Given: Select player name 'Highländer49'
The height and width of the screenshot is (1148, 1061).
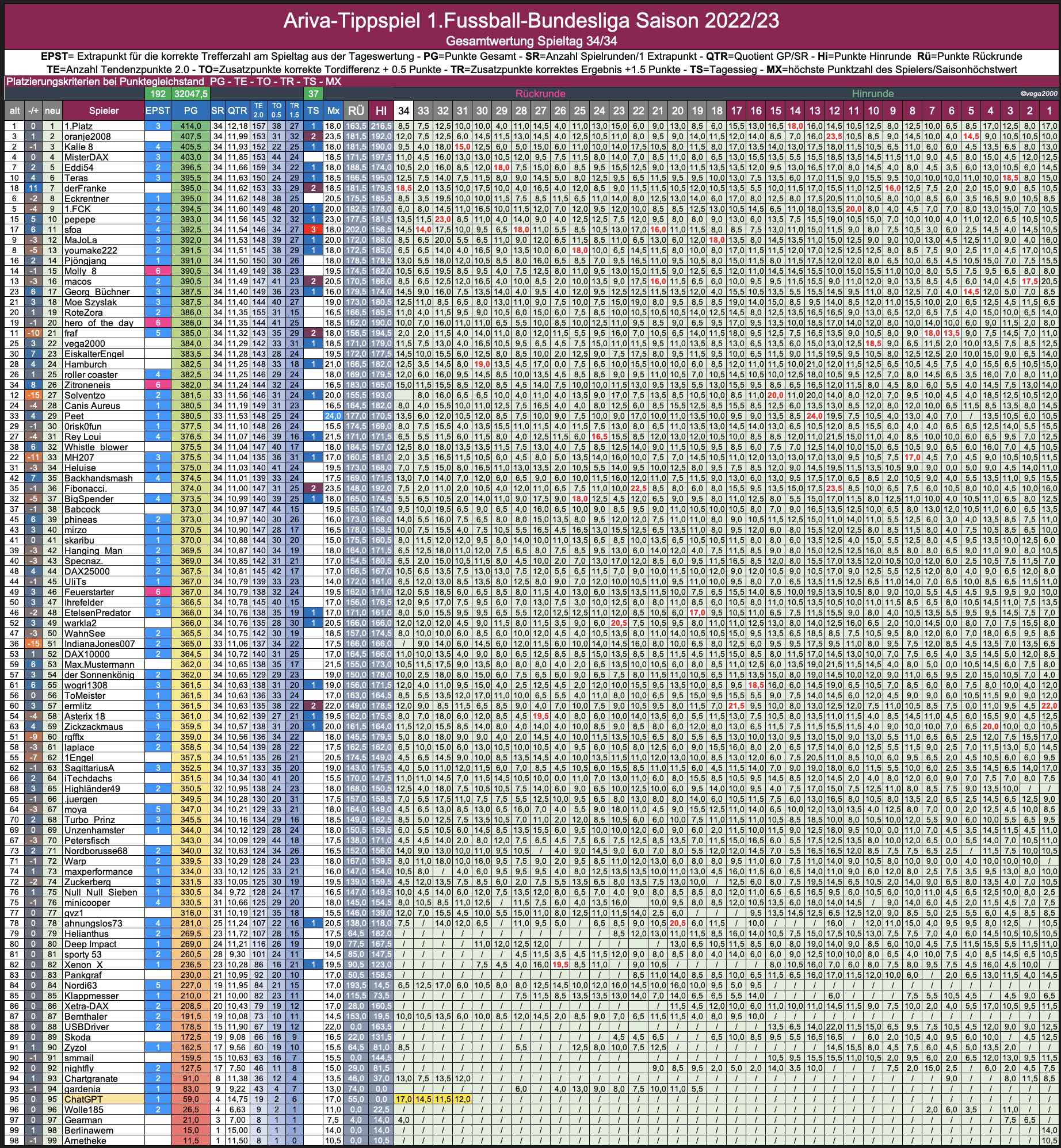Looking at the screenshot, I should click(x=92, y=789).
